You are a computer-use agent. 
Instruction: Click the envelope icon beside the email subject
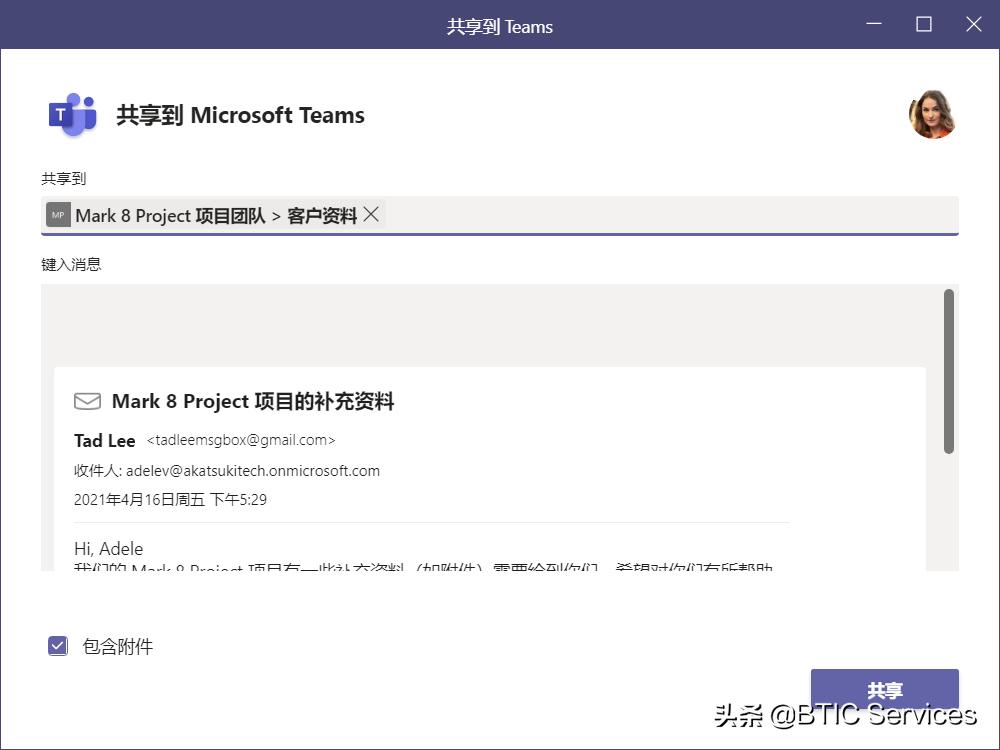tap(87, 400)
